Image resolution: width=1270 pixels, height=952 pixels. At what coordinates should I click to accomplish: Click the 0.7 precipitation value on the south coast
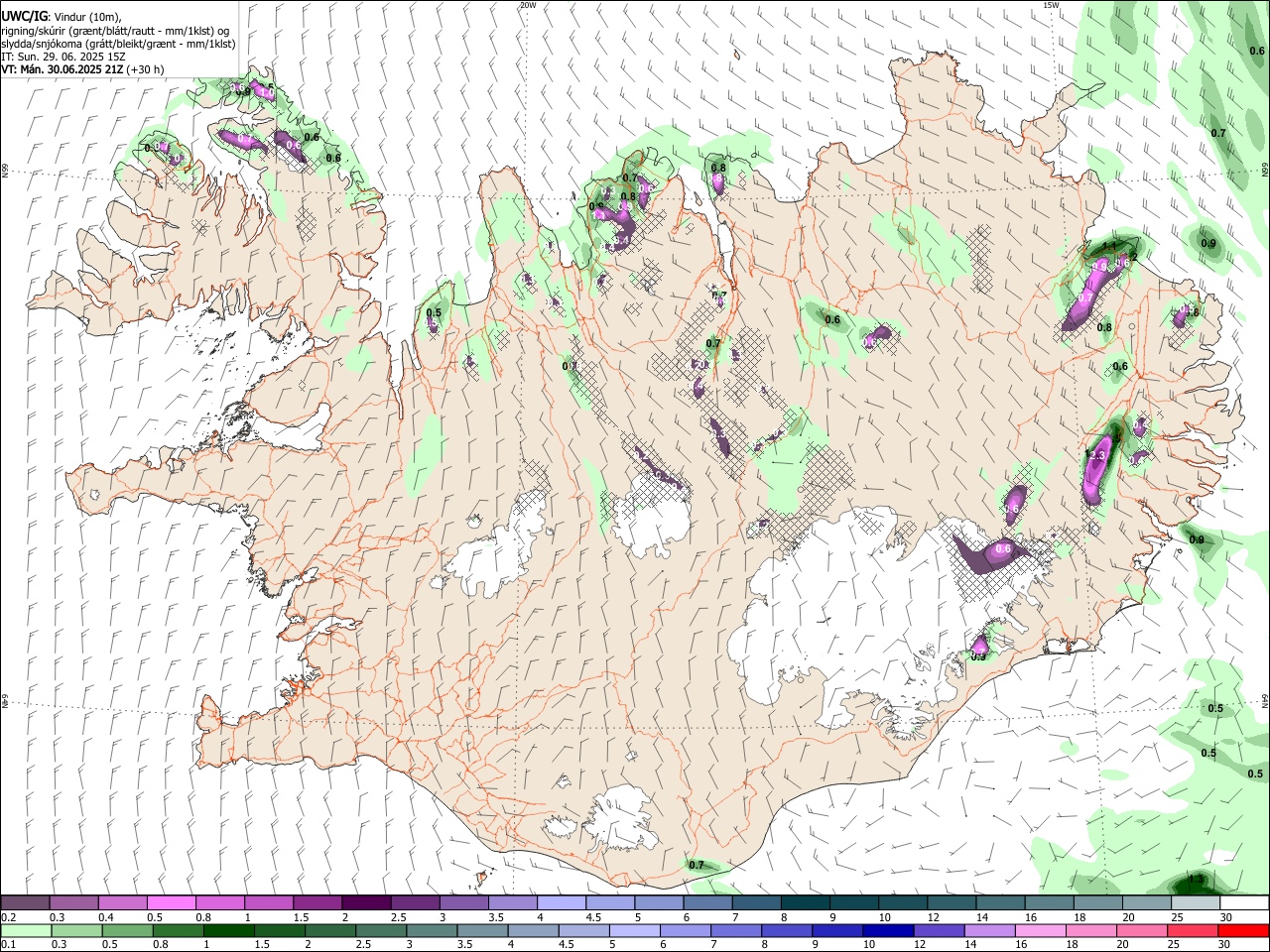coord(697,865)
